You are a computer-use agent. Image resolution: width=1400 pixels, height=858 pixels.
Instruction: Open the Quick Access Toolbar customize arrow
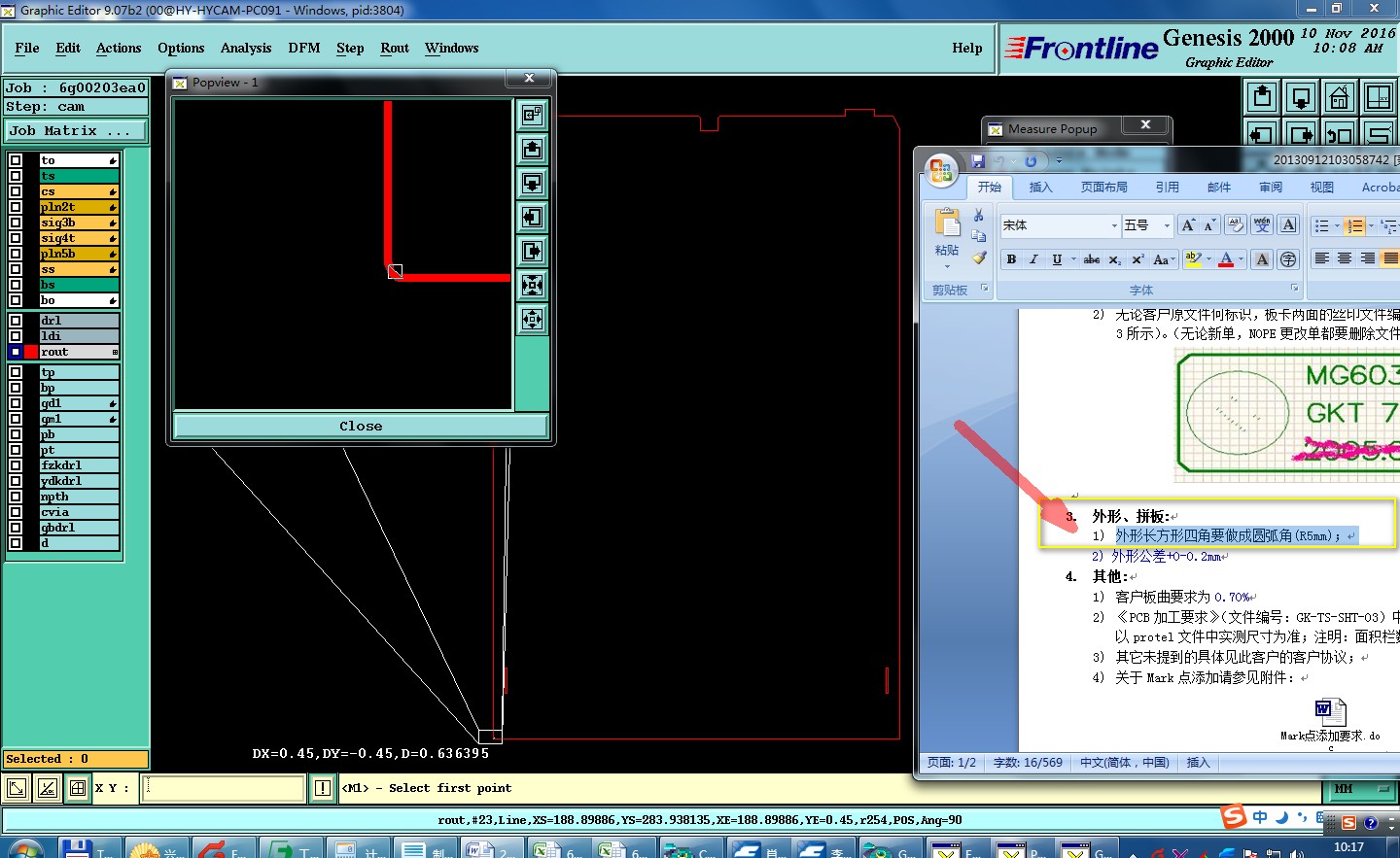point(1059,161)
